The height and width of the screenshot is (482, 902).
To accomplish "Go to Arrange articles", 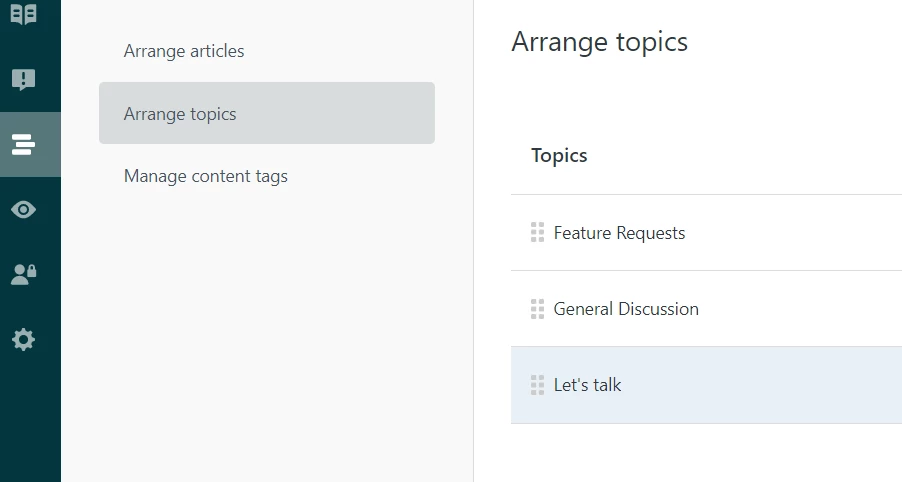I will tap(184, 51).
